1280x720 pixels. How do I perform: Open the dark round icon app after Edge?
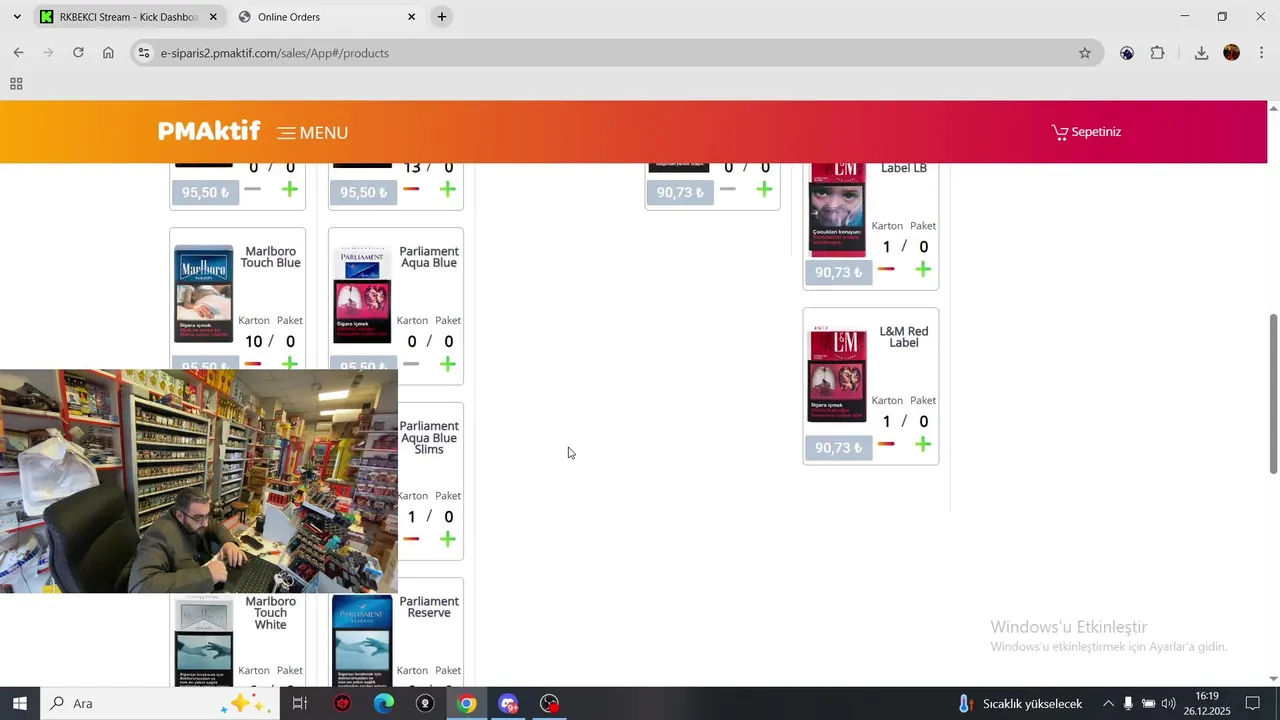pos(425,703)
